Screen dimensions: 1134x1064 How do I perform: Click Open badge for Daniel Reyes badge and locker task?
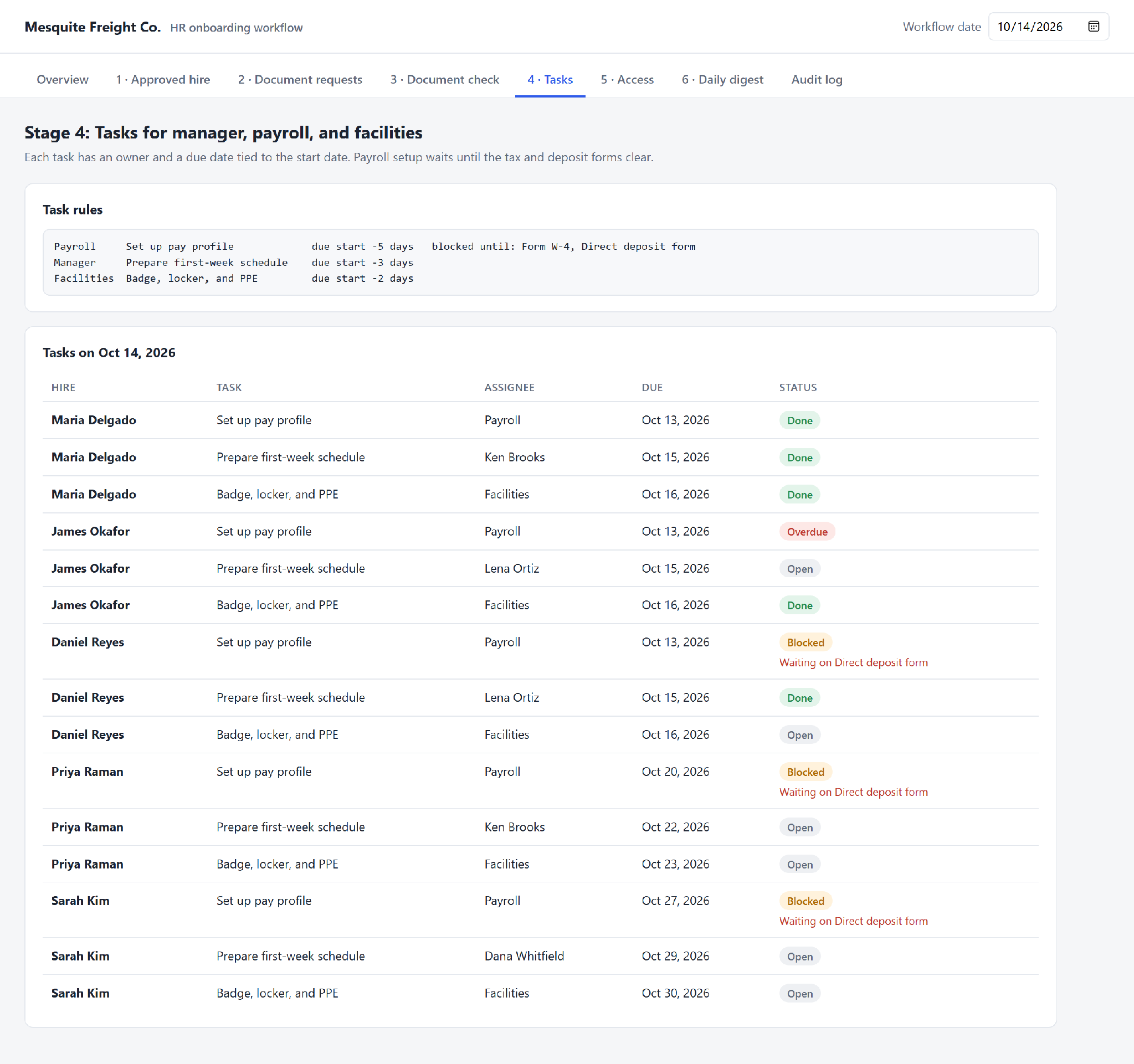799,734
